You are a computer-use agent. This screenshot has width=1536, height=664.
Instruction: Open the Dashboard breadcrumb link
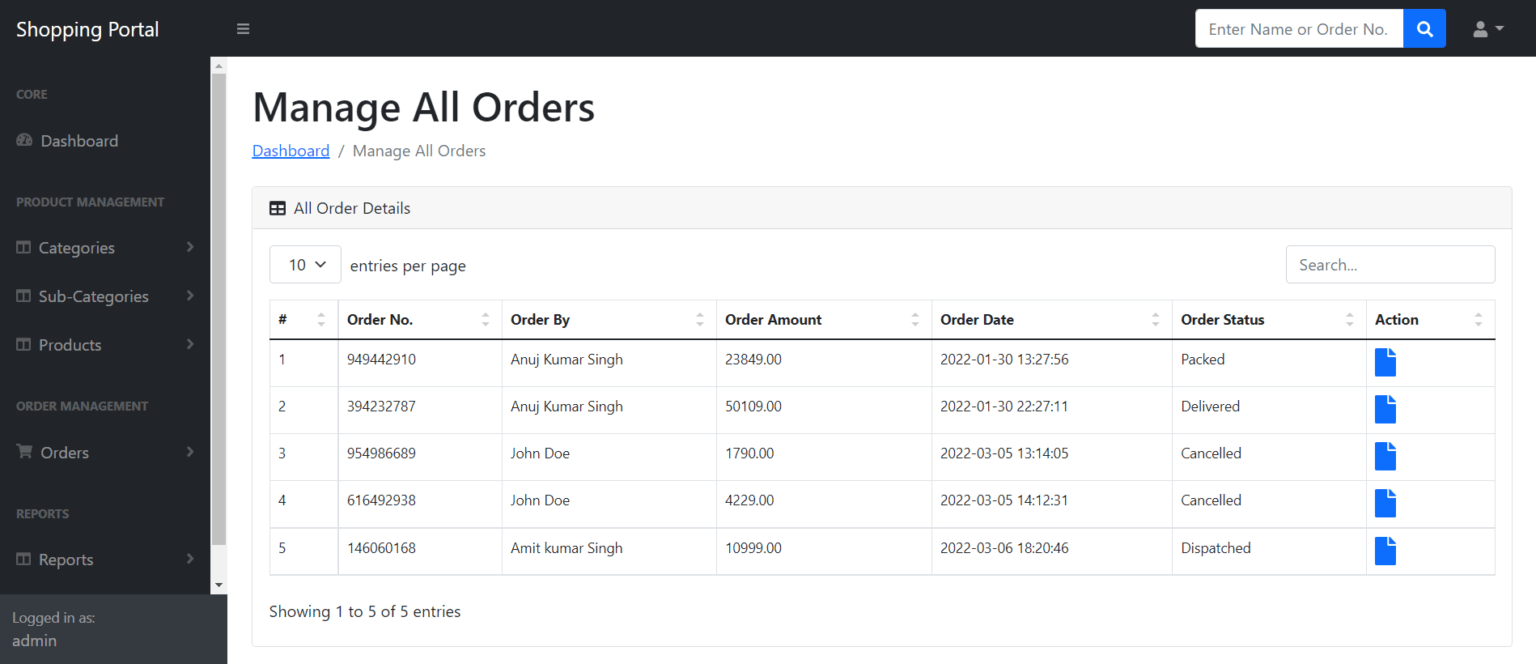click(290, 150)
